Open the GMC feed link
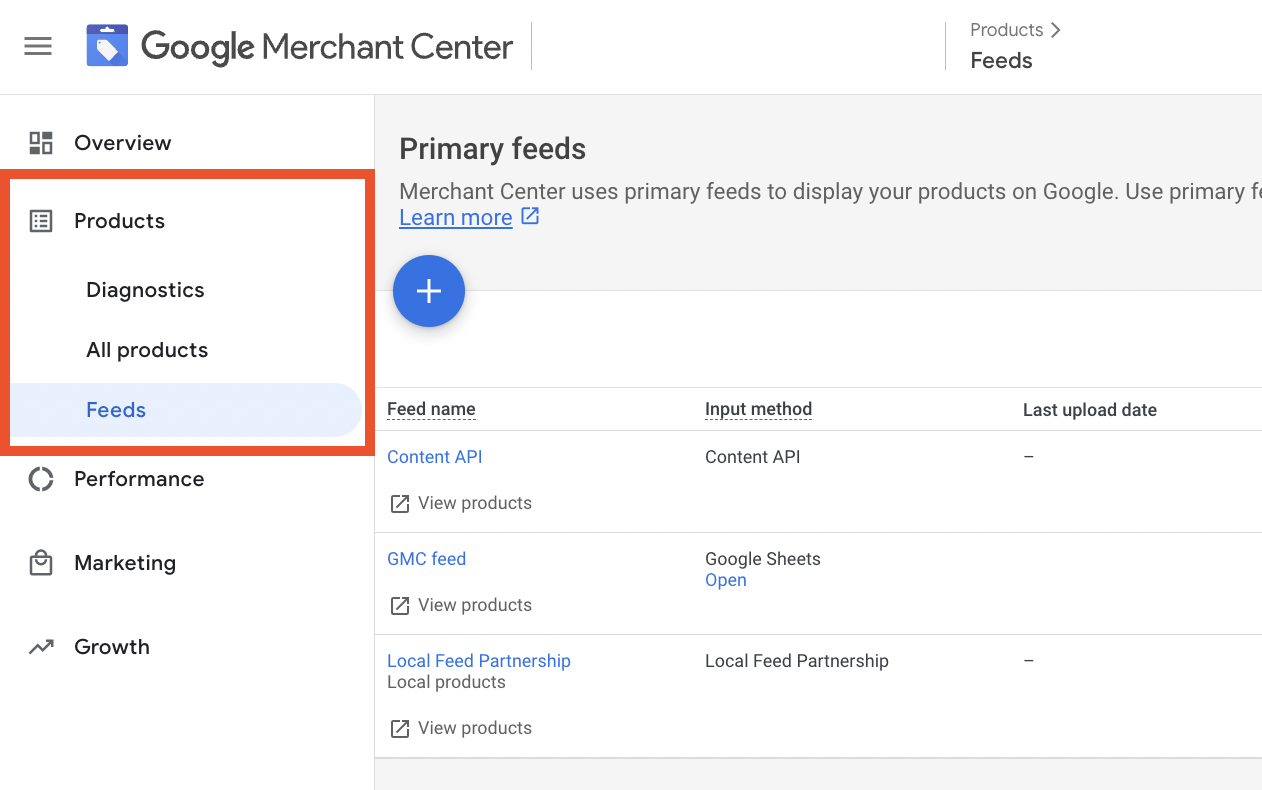 [427, 559]
